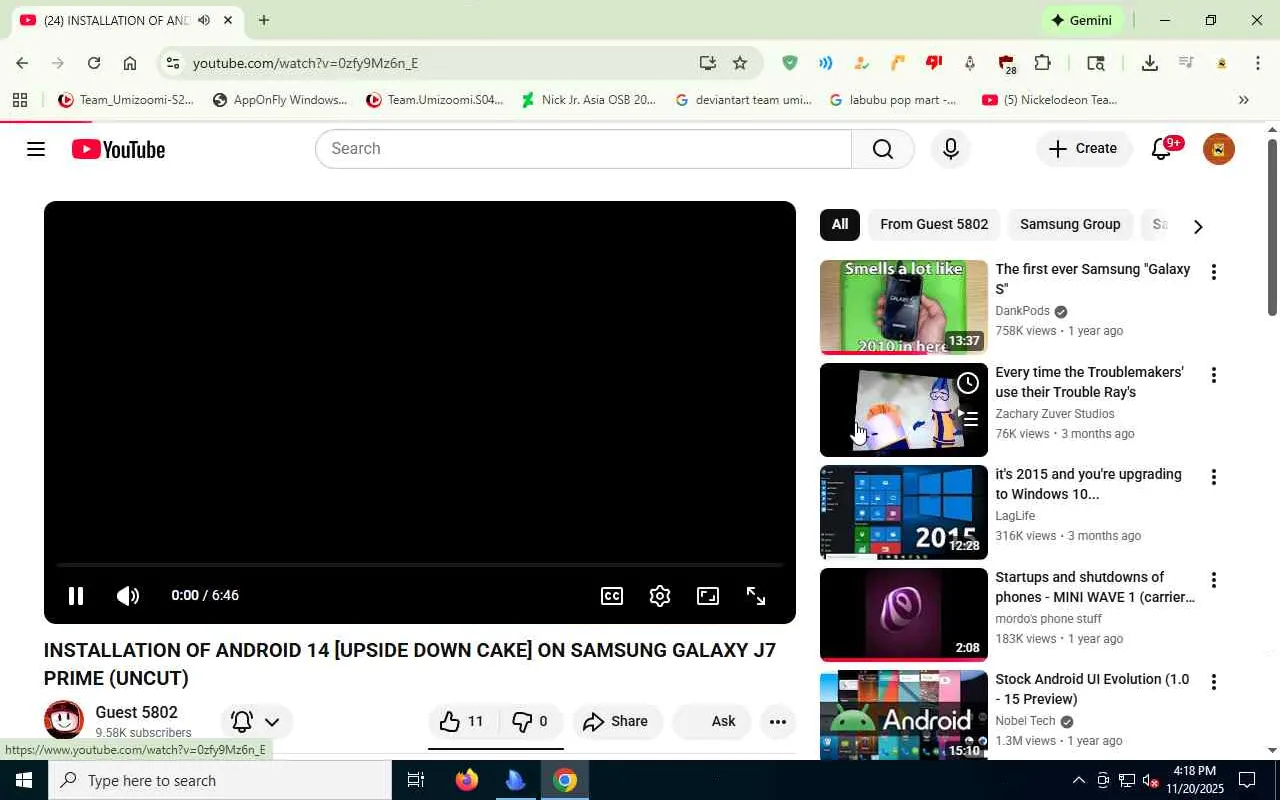The width and height of the screenshot is (1280, 800).
Task: Open Task View on the taskbar
Action: pos(416,780)
